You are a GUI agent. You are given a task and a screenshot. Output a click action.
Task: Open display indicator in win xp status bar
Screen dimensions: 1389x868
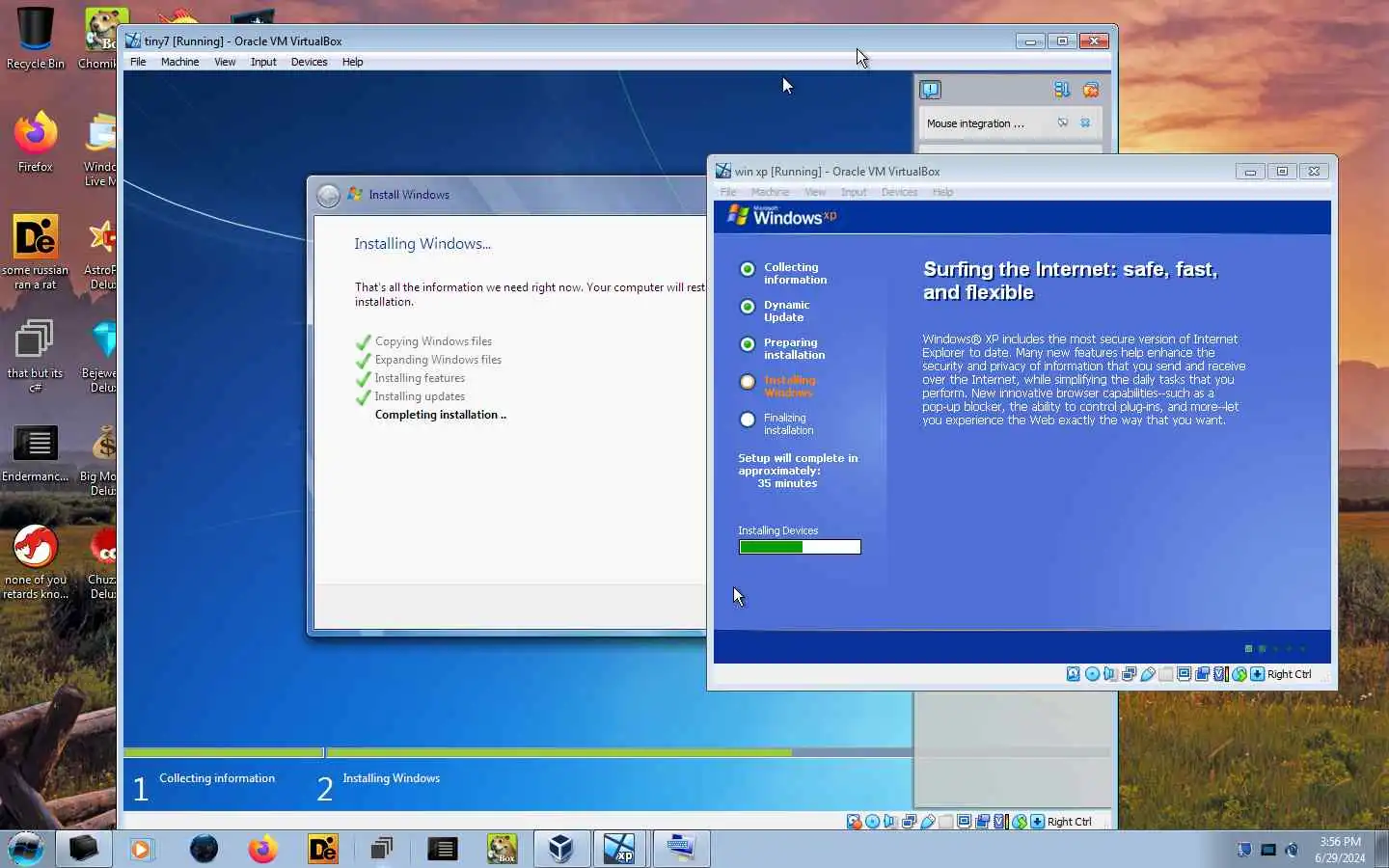(x=1184, y=674)
